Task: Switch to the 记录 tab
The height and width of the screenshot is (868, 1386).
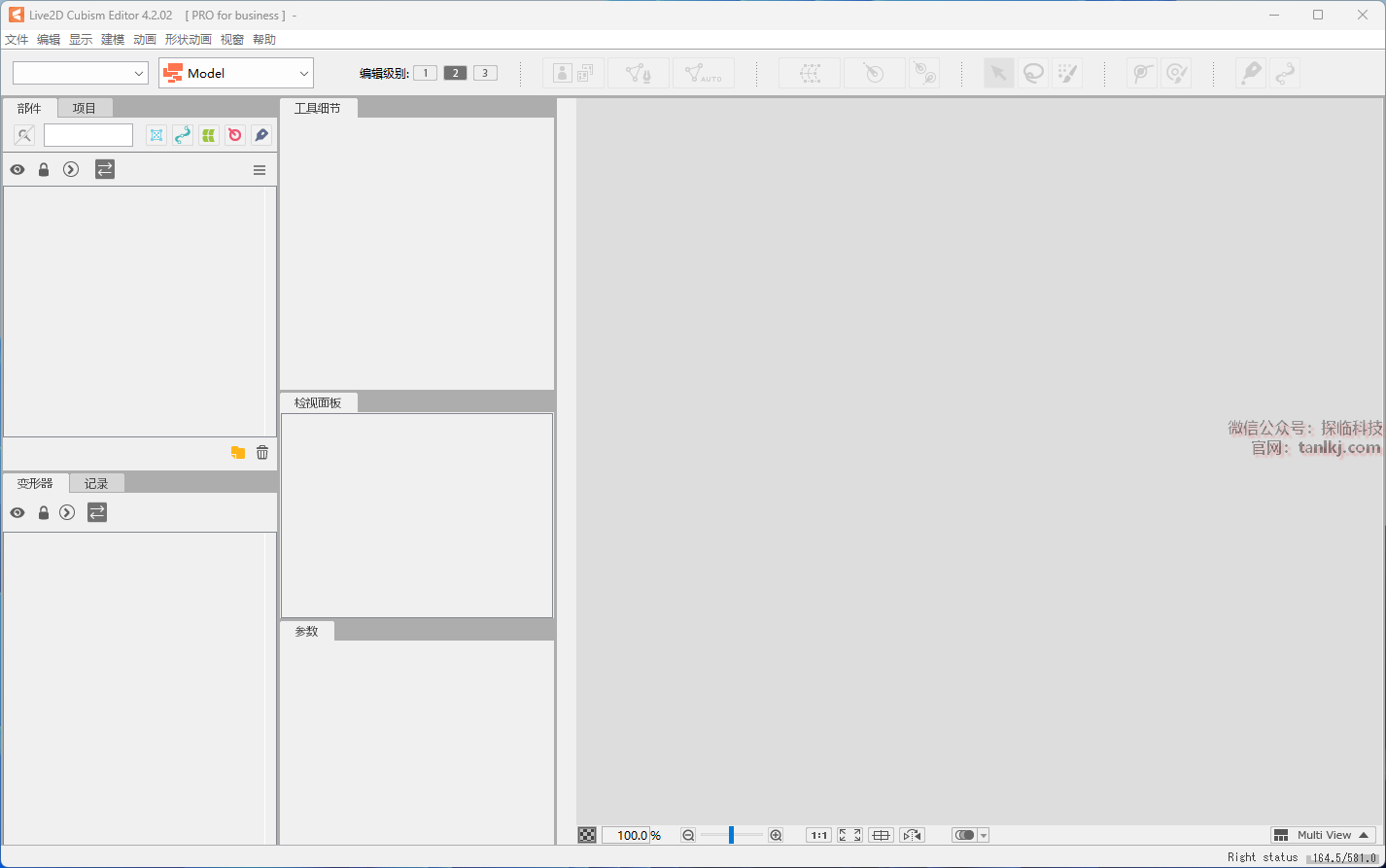Action: [x=96, y=483]
